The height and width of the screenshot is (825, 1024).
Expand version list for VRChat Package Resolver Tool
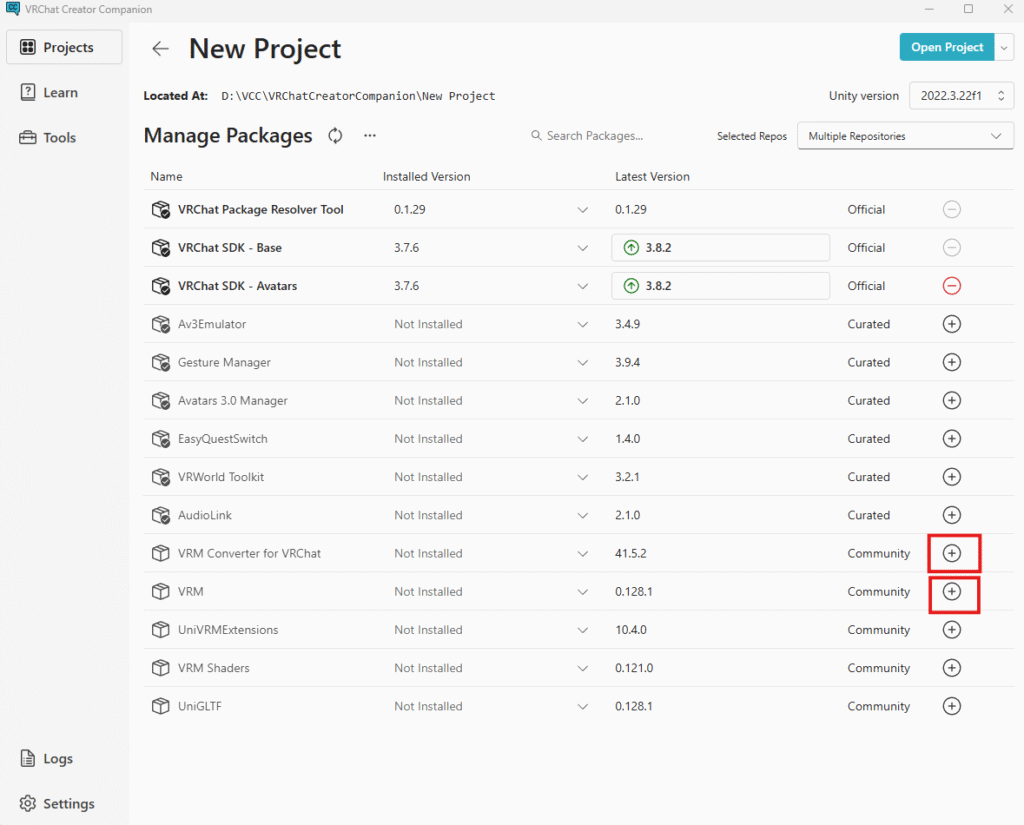click(x=583, y=210)
